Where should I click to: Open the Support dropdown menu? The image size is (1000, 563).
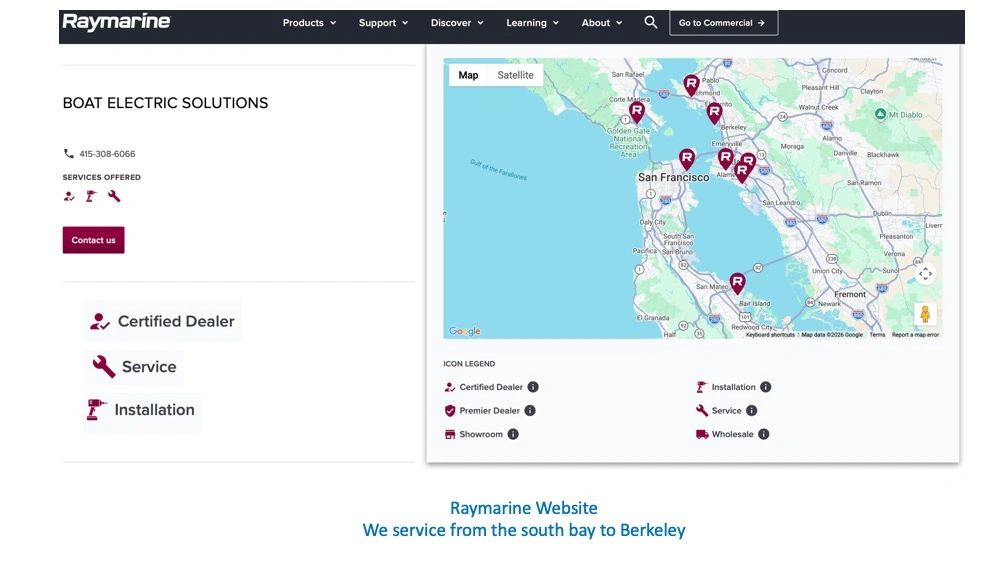[x=383, y=23]
